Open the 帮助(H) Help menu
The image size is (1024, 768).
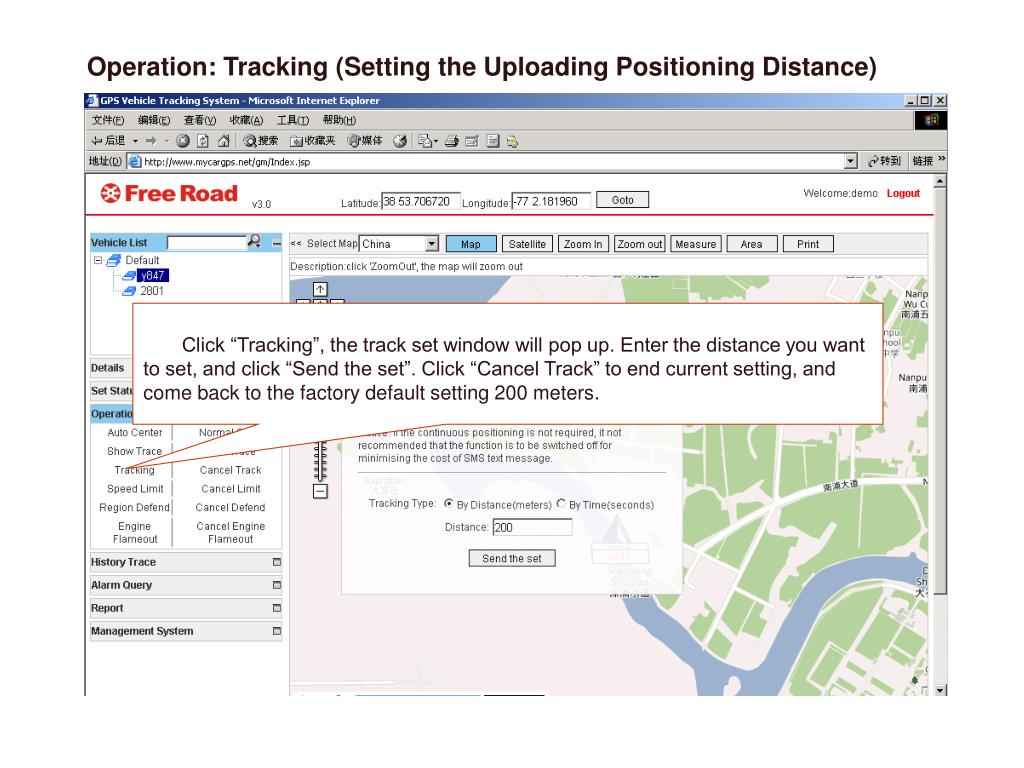tap(339, 120)
